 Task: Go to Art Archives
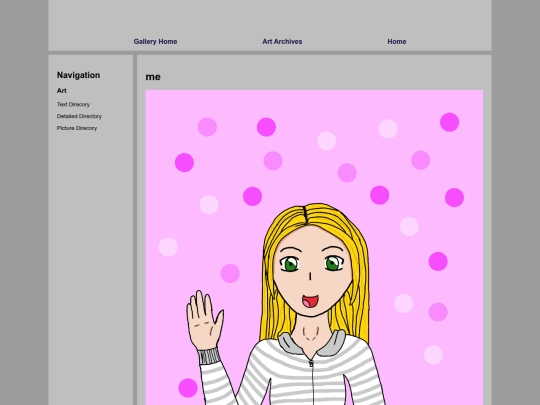click(282, 42)
